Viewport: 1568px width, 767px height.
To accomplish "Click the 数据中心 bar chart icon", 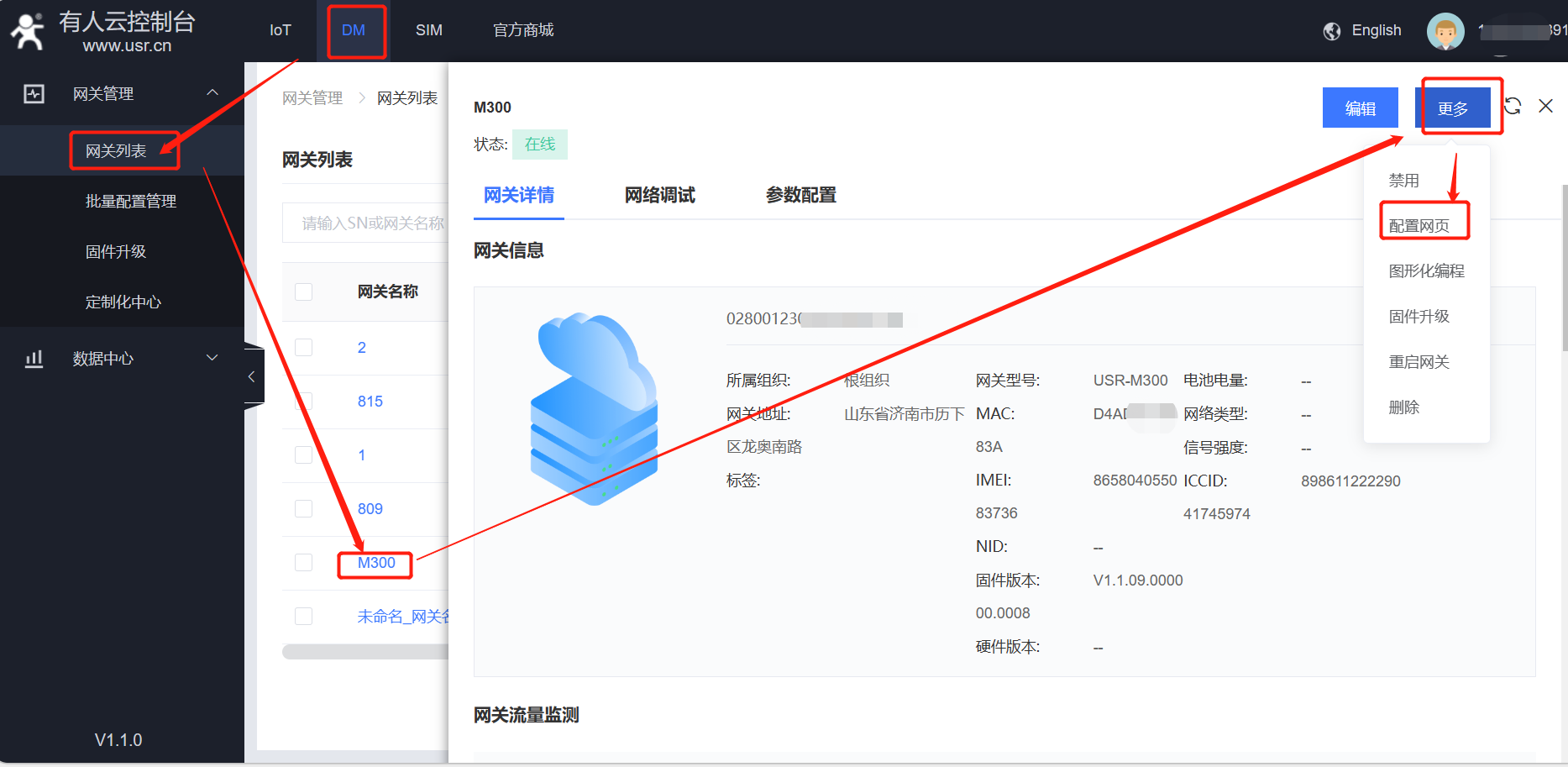I will (x=34, y=359).
